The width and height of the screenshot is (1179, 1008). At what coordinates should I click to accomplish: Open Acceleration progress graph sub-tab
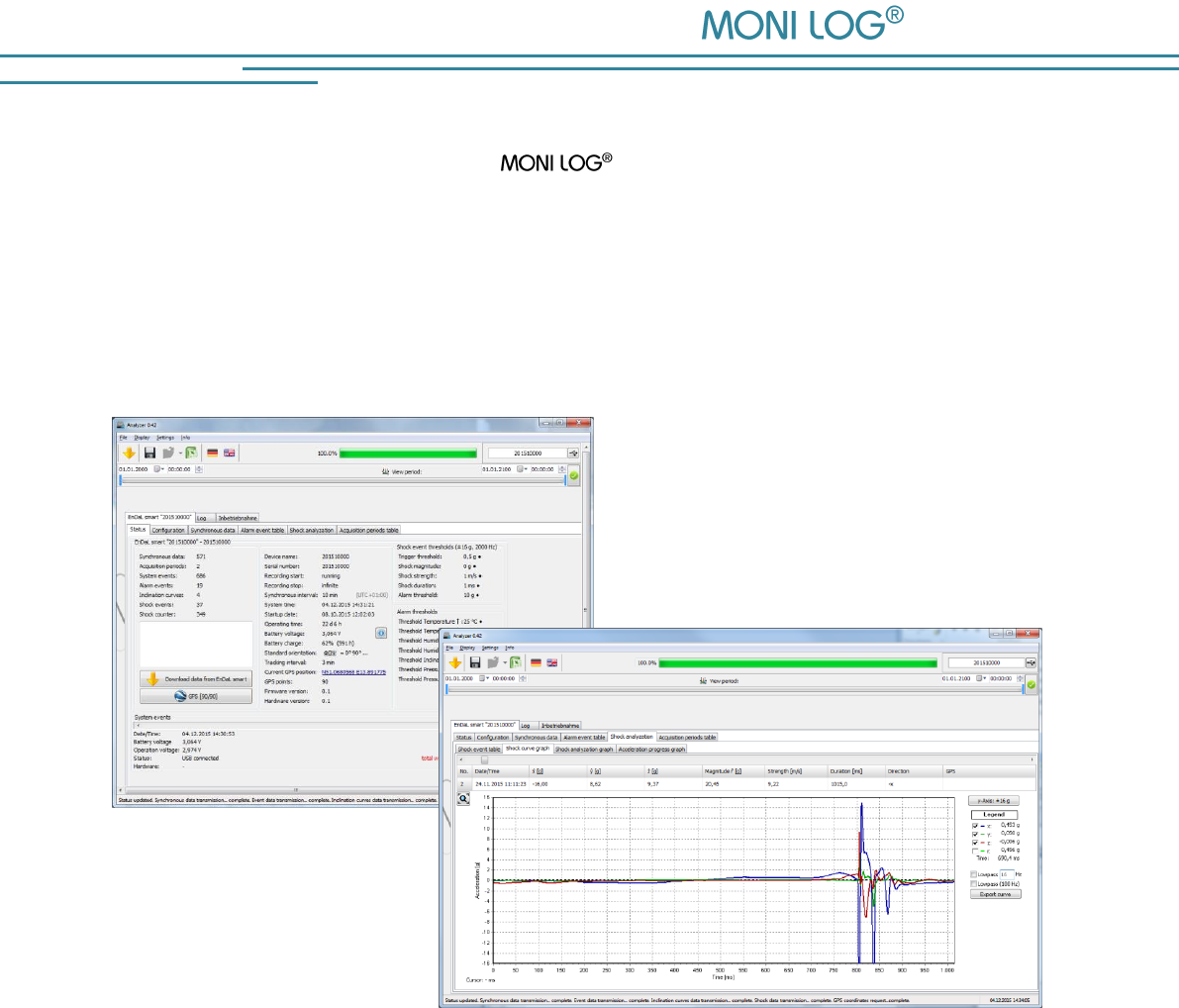click(651, 750)
